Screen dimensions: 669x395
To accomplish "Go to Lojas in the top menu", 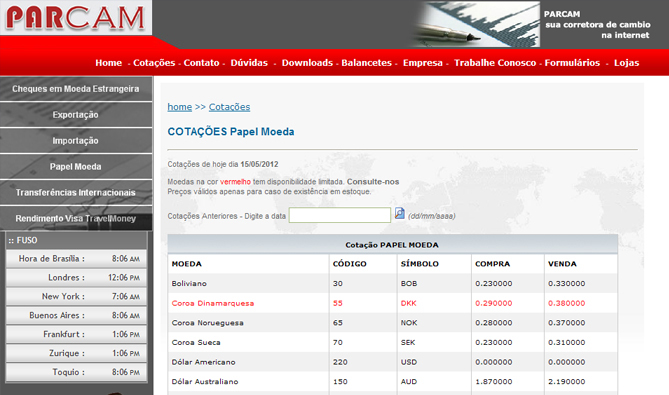I will pyautogui.click(x=626, y=63).
